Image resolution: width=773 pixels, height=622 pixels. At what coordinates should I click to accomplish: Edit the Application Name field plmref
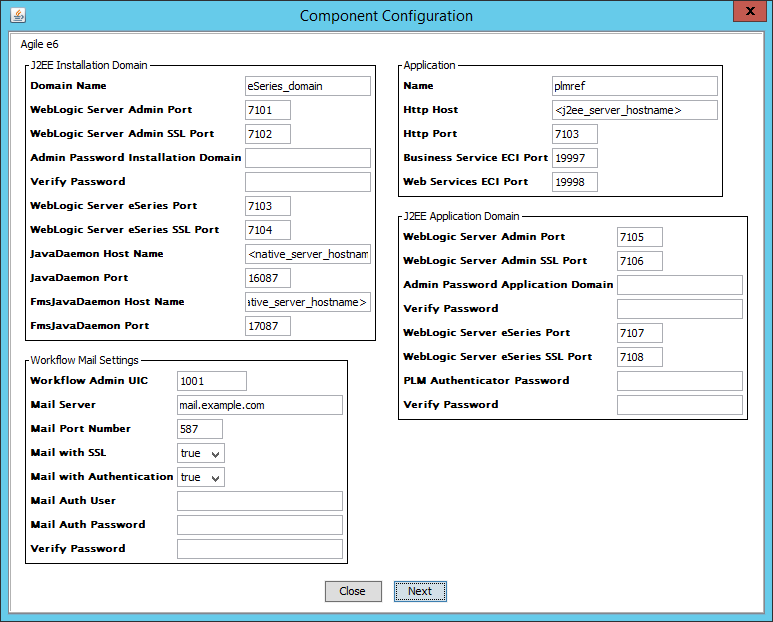tap(634, 86)
